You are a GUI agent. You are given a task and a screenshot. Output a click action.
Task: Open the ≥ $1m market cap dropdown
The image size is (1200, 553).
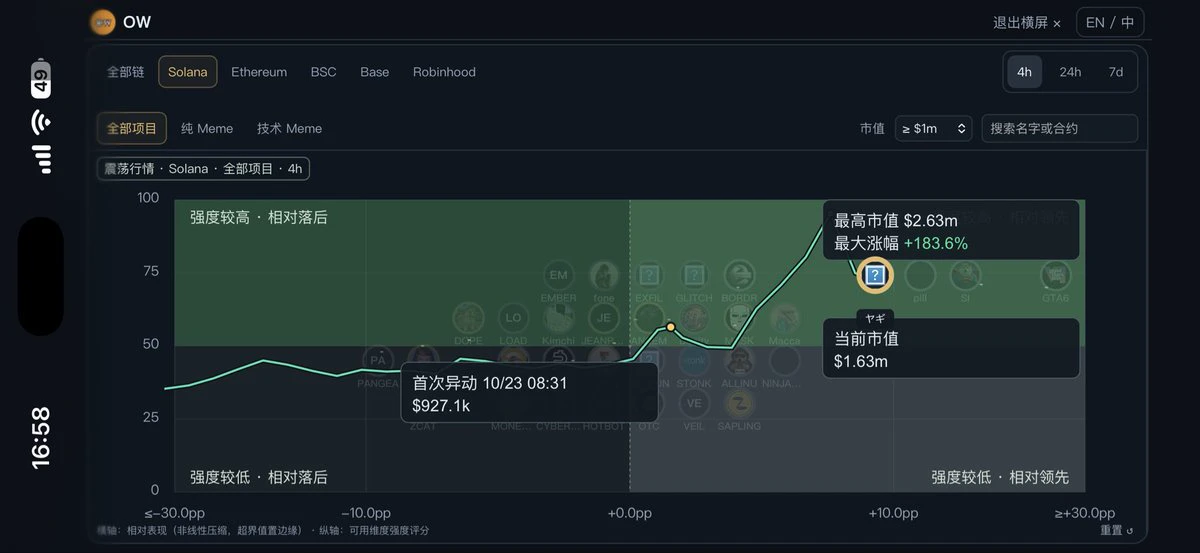point(933,128)
